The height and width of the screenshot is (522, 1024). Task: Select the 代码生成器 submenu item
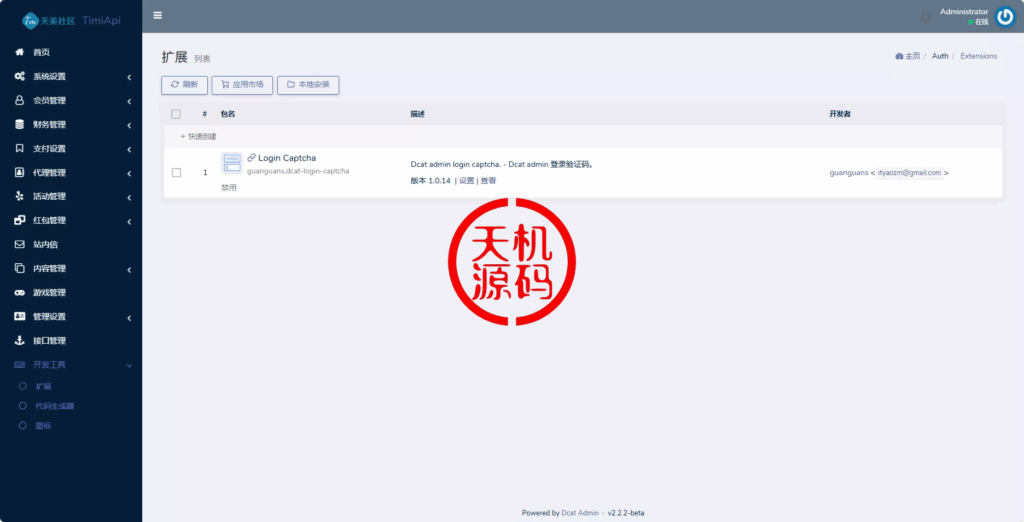click(x=54, y=406)
